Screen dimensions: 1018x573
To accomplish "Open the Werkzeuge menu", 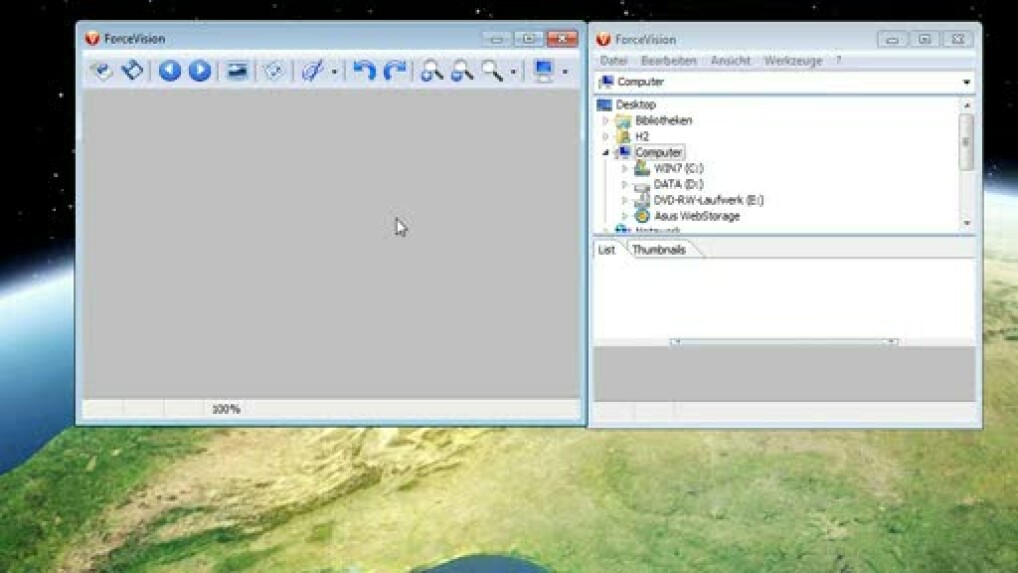I will [792, 61].
